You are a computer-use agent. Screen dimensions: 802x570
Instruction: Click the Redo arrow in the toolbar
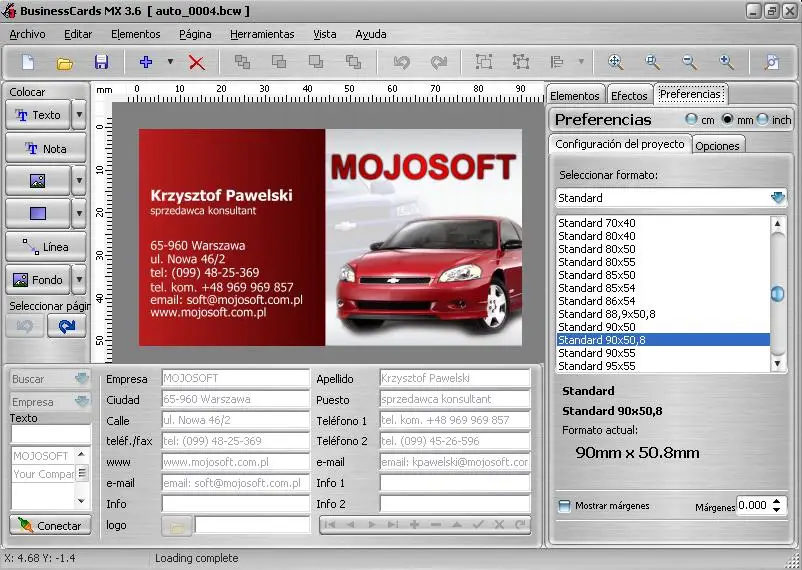[x=438, y=62]
